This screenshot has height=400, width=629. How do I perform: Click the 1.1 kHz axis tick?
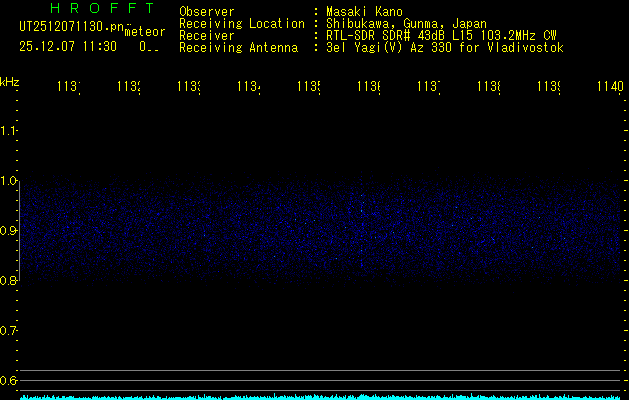tap(9, 130)
